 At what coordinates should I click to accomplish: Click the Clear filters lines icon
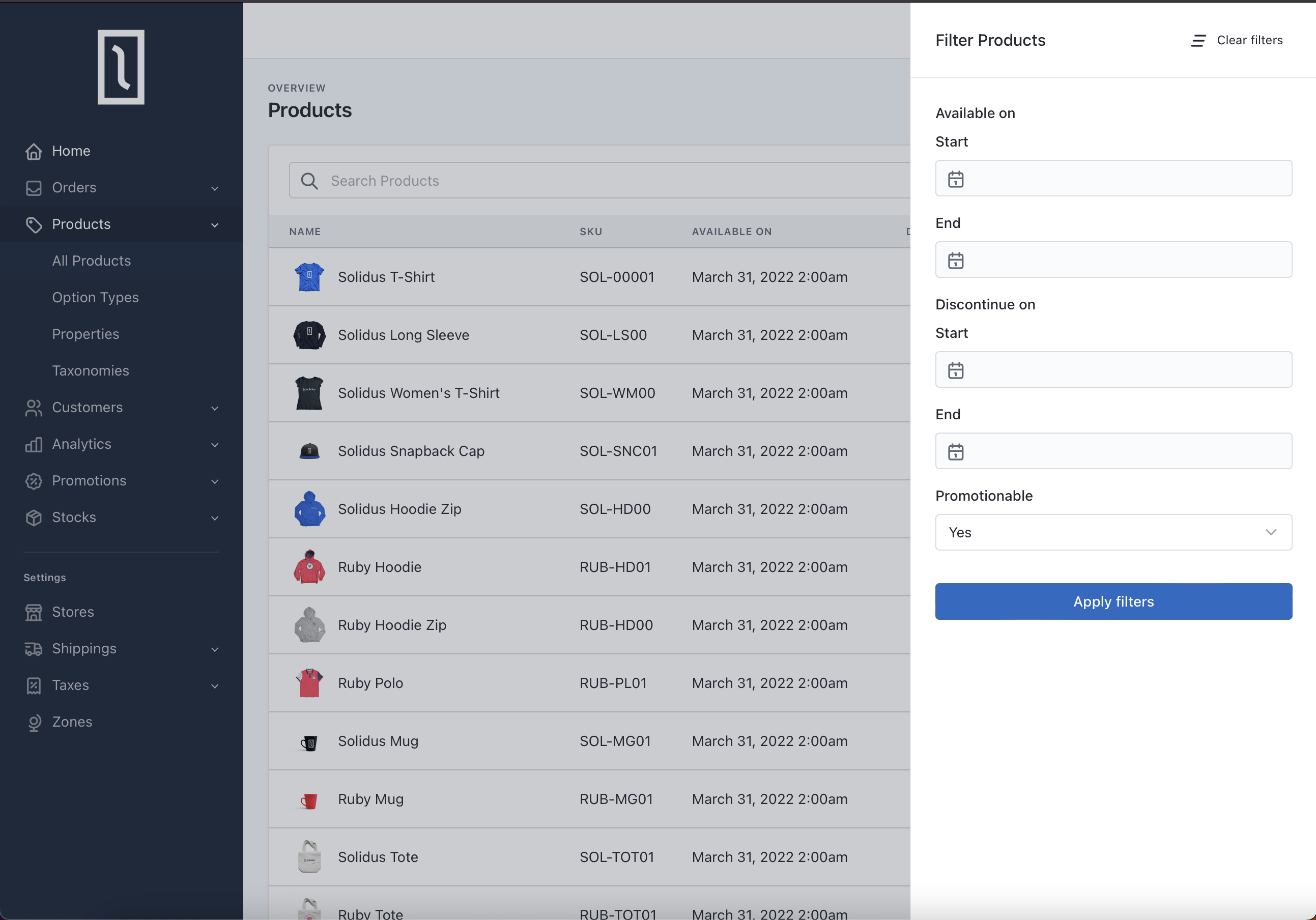(x=1198, y=41)
